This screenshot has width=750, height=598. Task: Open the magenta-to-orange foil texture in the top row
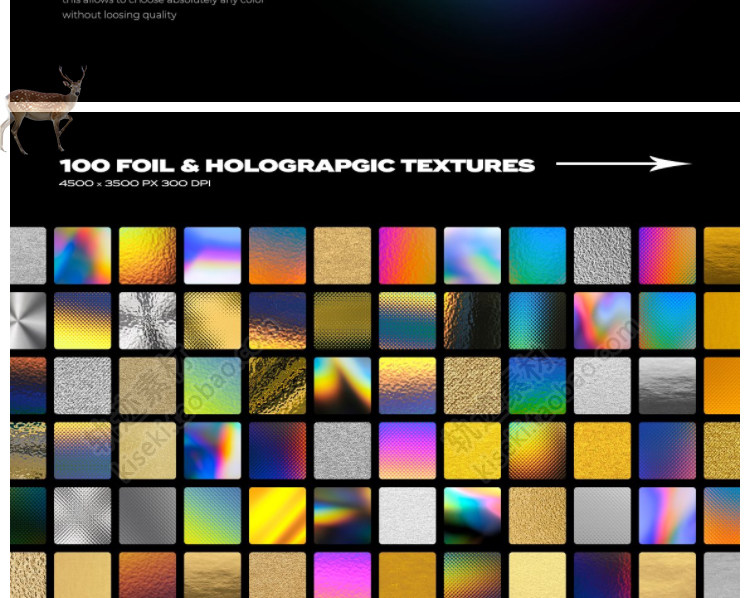(x=408, y=255)
